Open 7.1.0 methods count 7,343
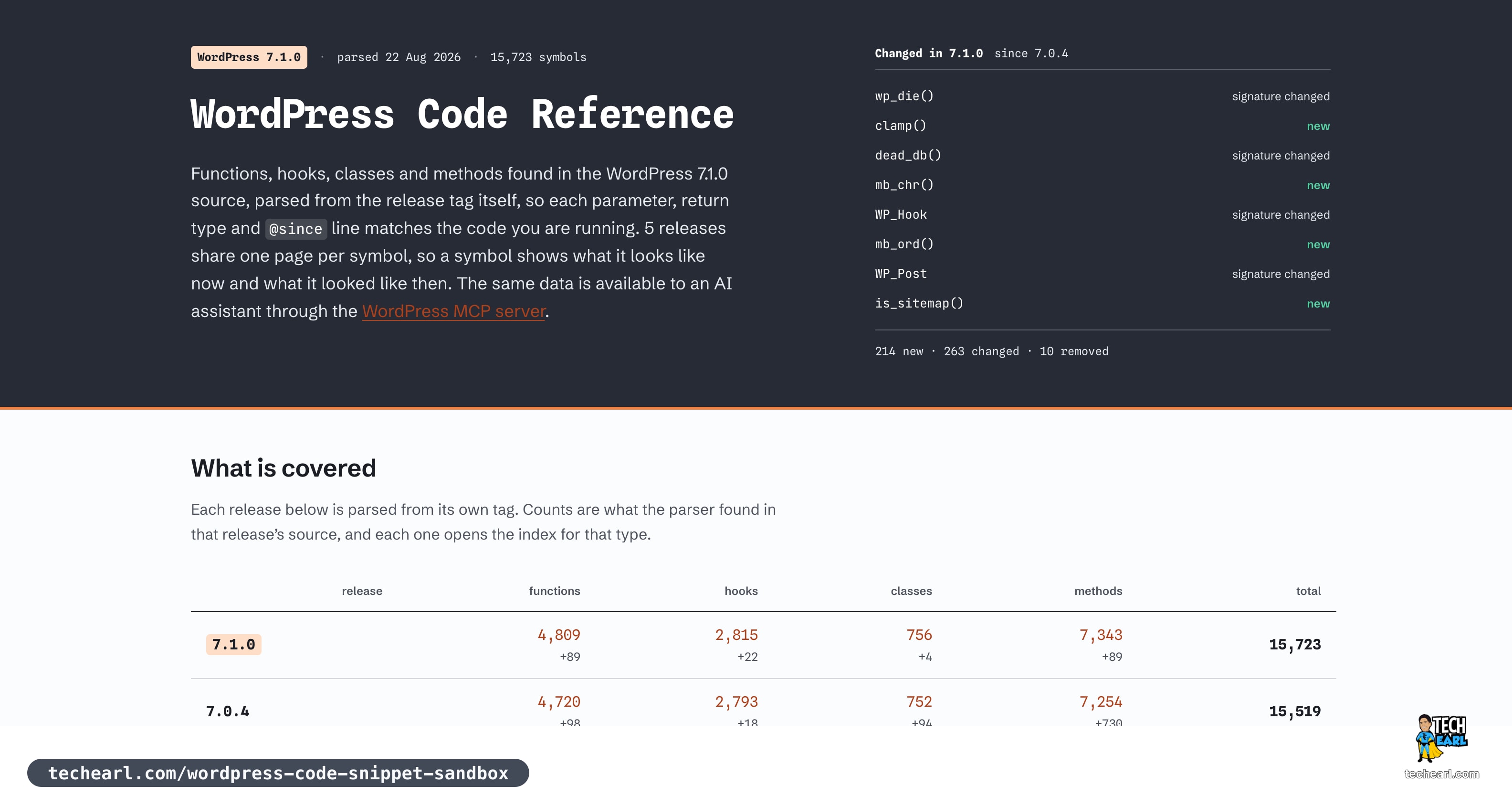 [x=1101, y=635]
